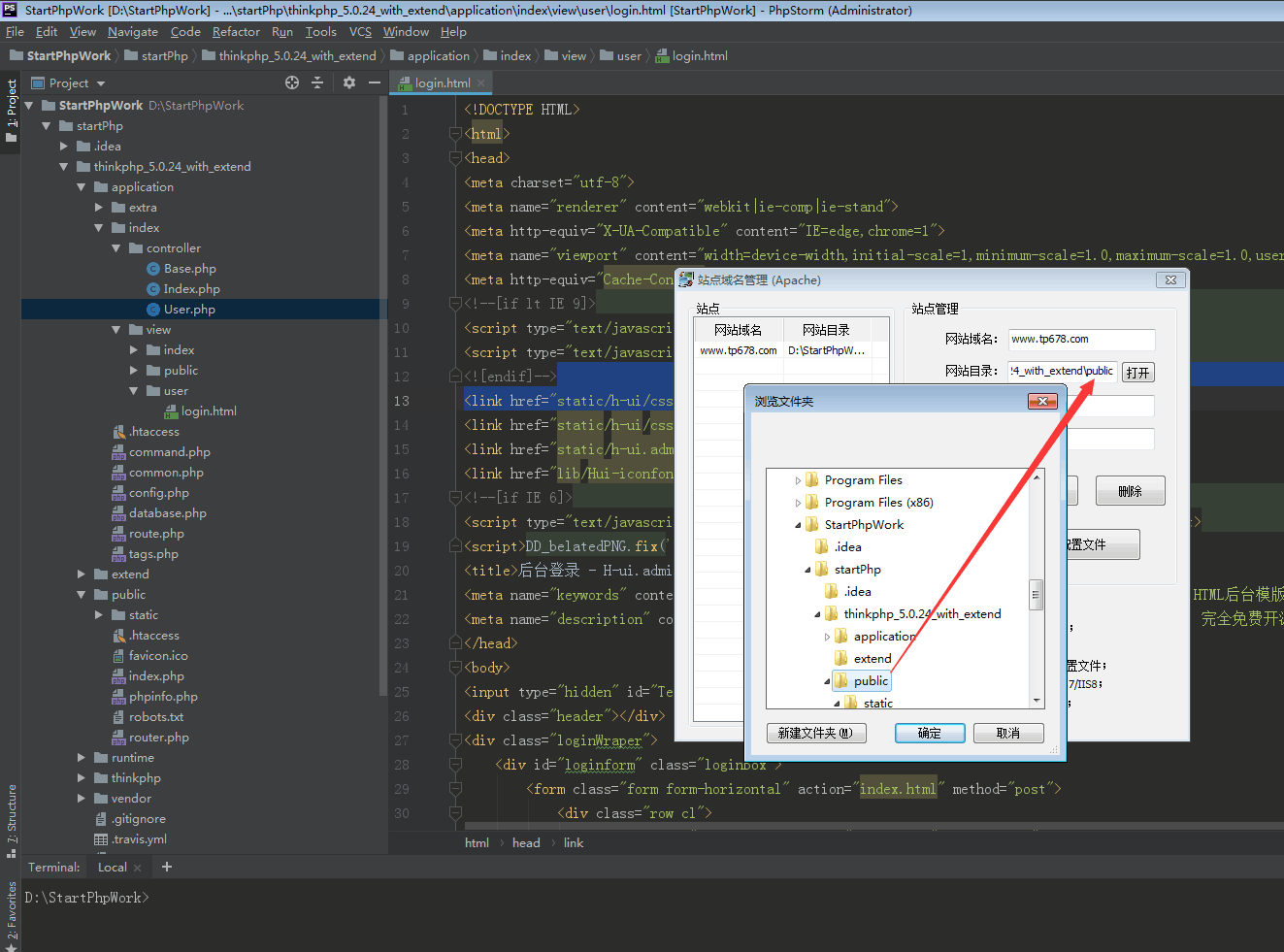Screen dimensions: 1284x952
Task: Expand Program Files in folder browser
Action: click(798, 480)
